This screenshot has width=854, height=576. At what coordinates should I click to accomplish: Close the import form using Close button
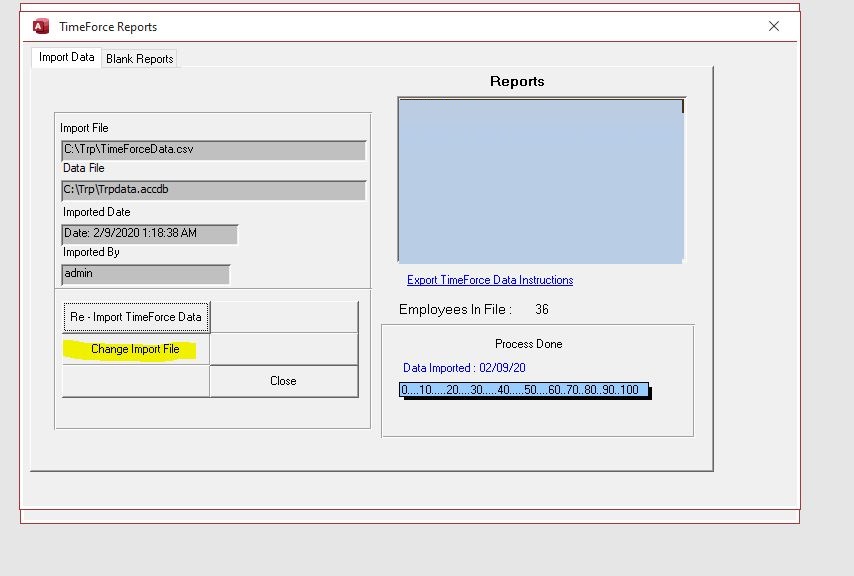(284, 381)
